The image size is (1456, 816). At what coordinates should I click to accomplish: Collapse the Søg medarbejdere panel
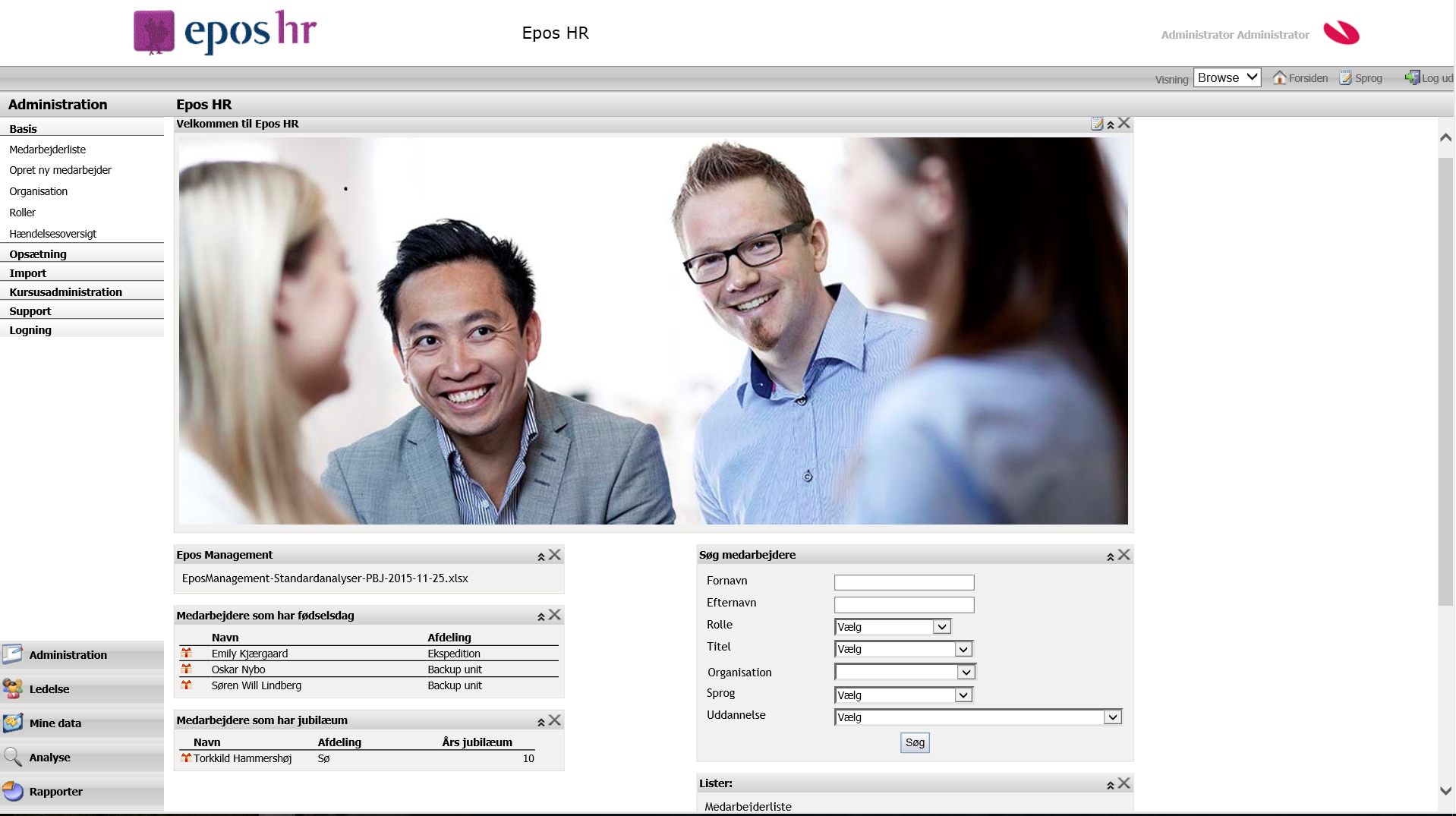point(1110,556)
